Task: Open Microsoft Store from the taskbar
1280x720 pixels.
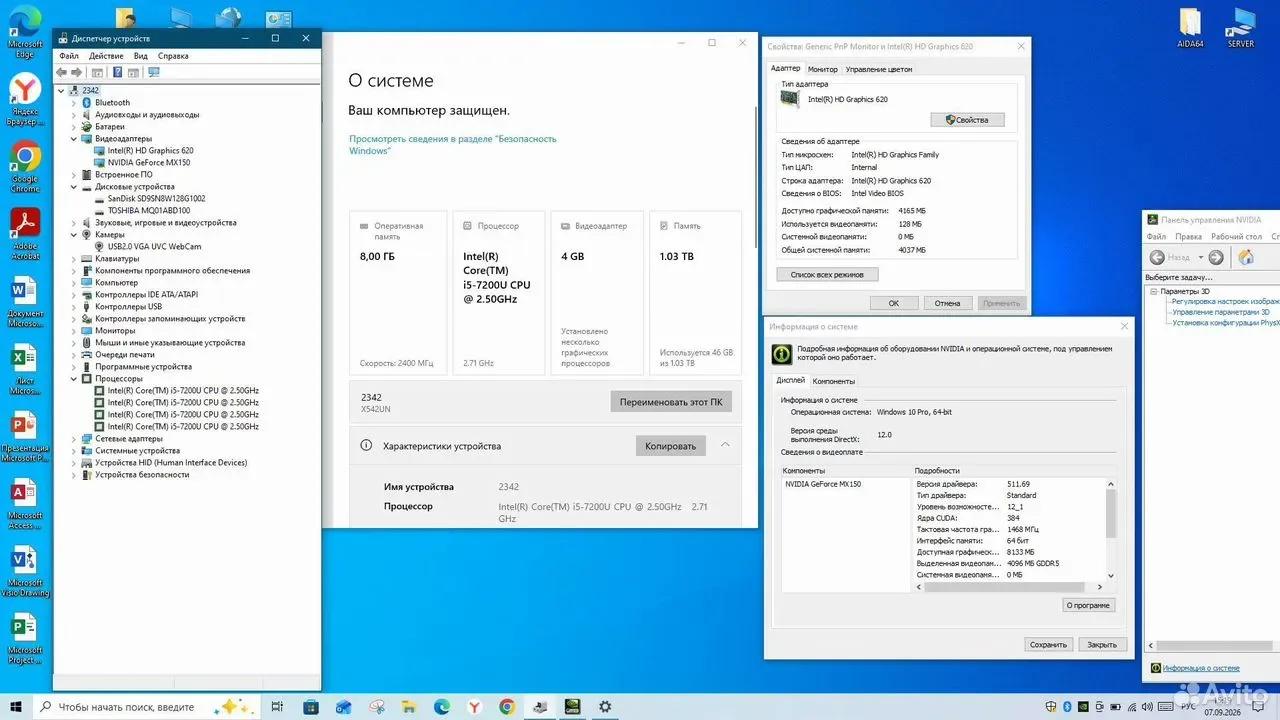Action: tap(310, 706)
